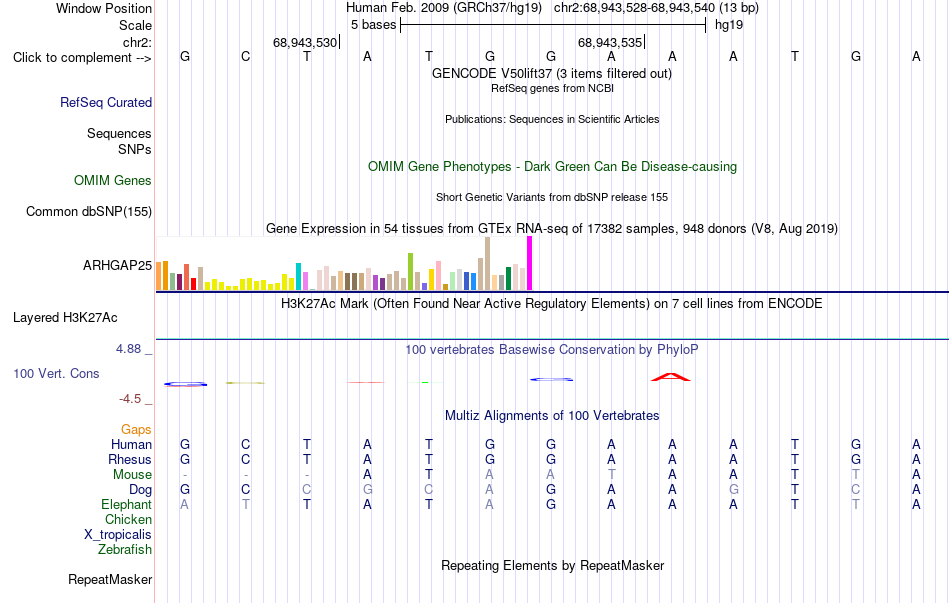Select the 100 Vert. Cons track label
This screenshot has width=950, height=603.
coord(56,373)
